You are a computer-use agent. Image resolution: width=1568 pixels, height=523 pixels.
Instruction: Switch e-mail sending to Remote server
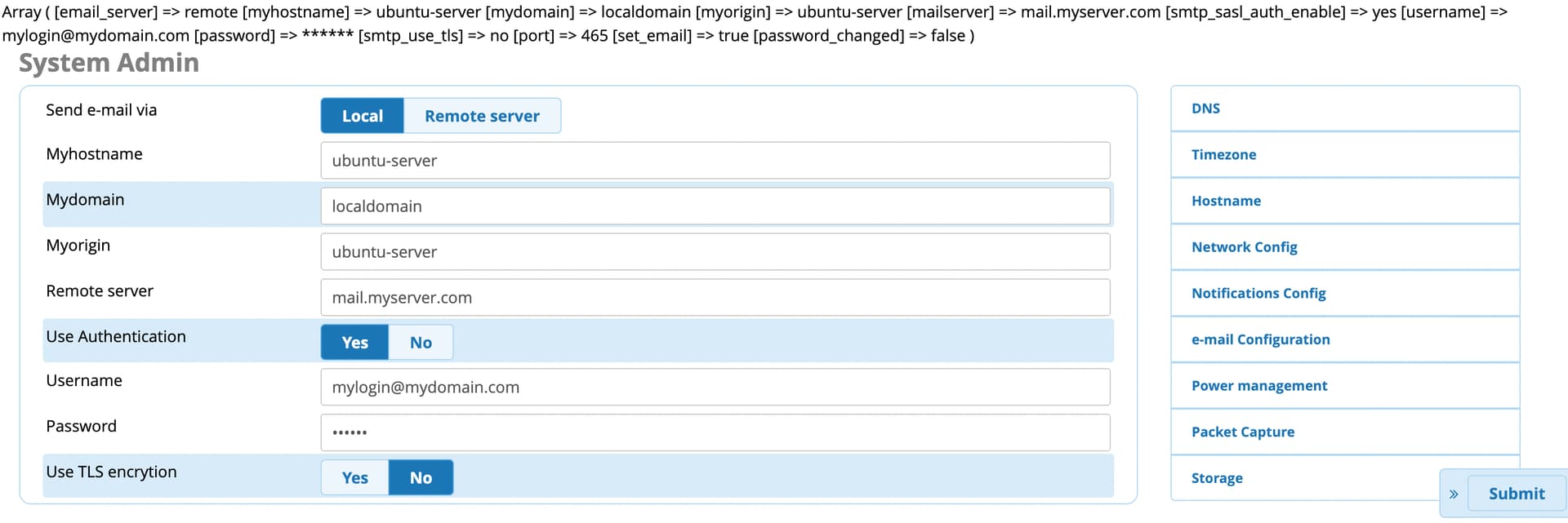[x=482, y=116]
